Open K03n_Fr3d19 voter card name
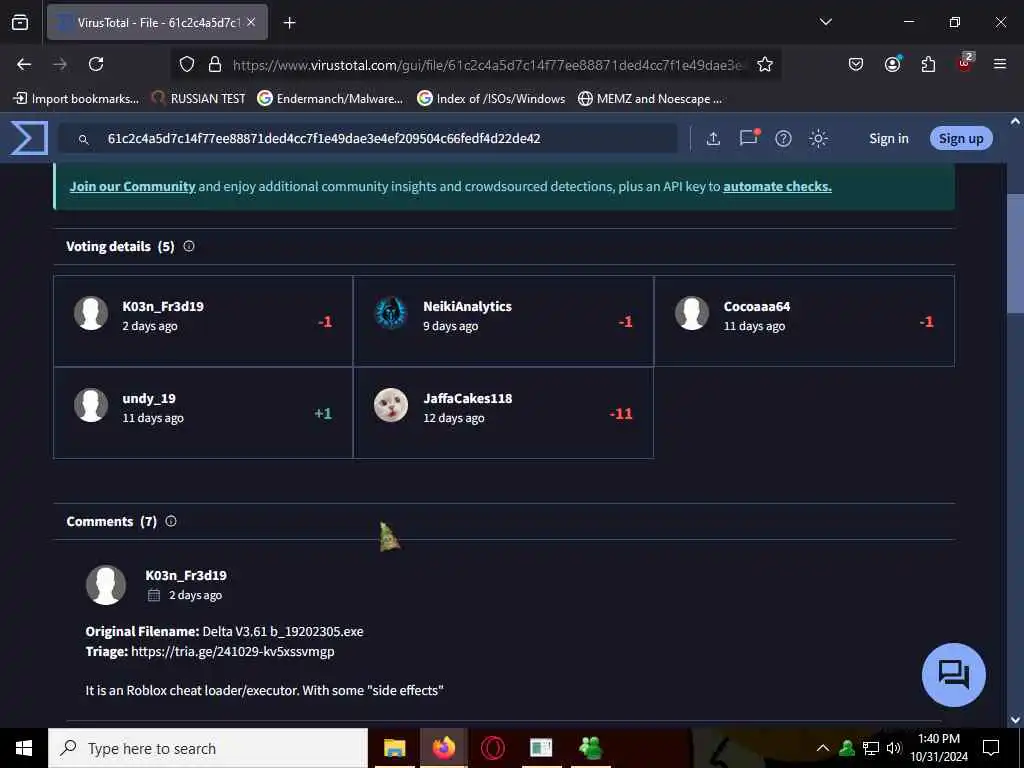This screenshot has height=768, width=1024. point(163,306)
